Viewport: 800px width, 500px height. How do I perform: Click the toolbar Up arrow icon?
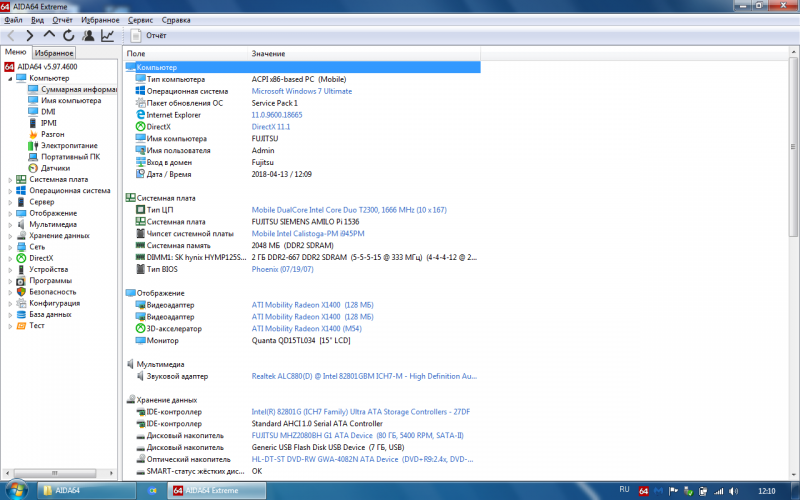[x=49, y=35]
